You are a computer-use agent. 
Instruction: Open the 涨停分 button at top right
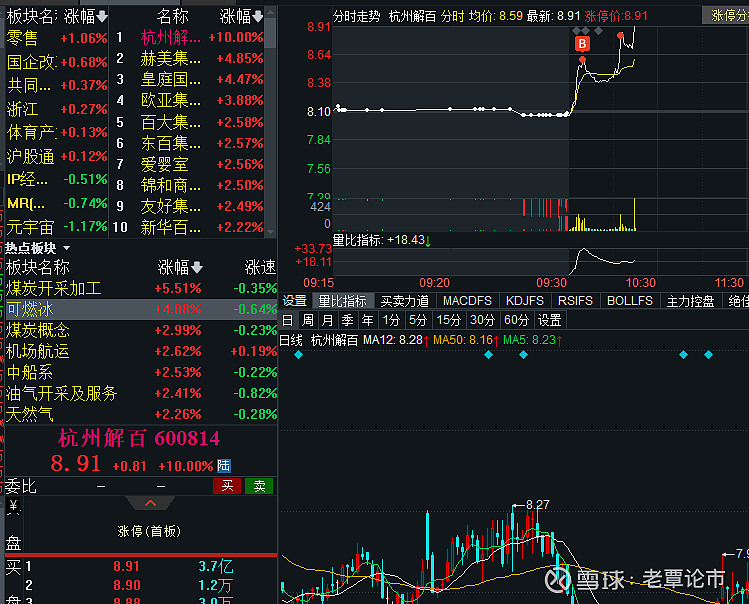tap(726, 15)
